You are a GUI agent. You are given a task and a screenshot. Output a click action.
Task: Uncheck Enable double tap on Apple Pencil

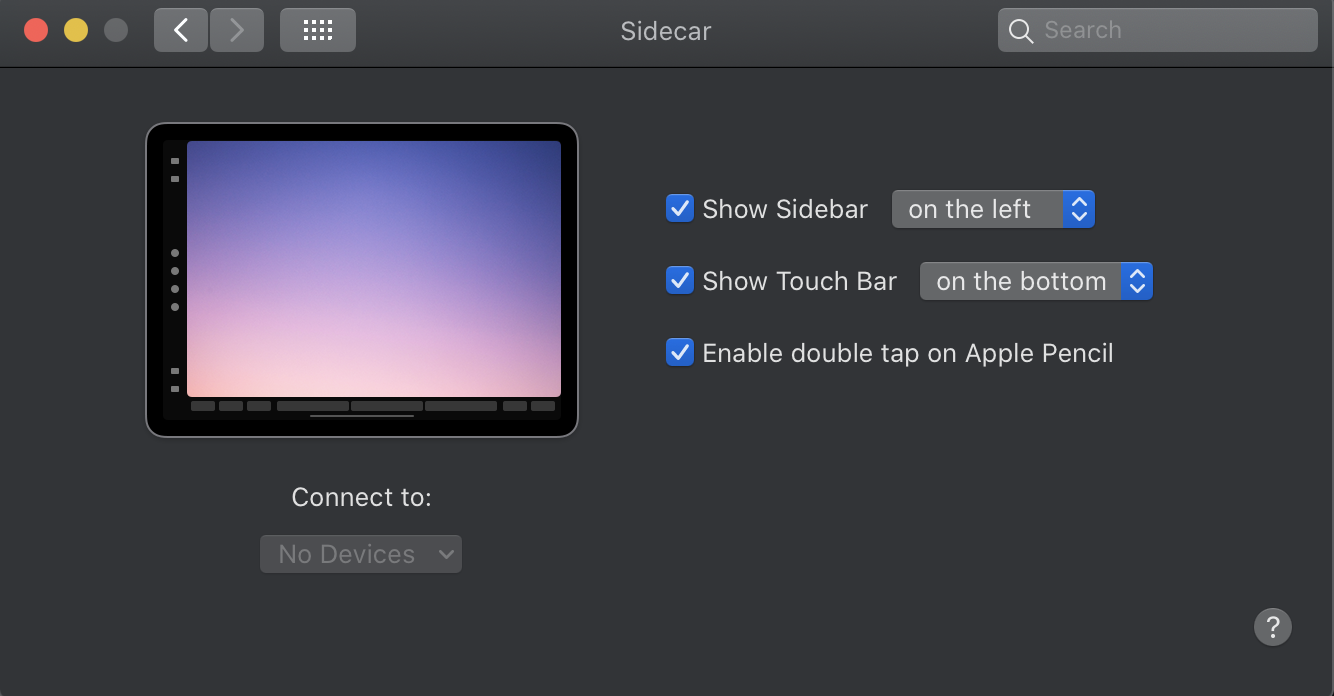point(680,353)
